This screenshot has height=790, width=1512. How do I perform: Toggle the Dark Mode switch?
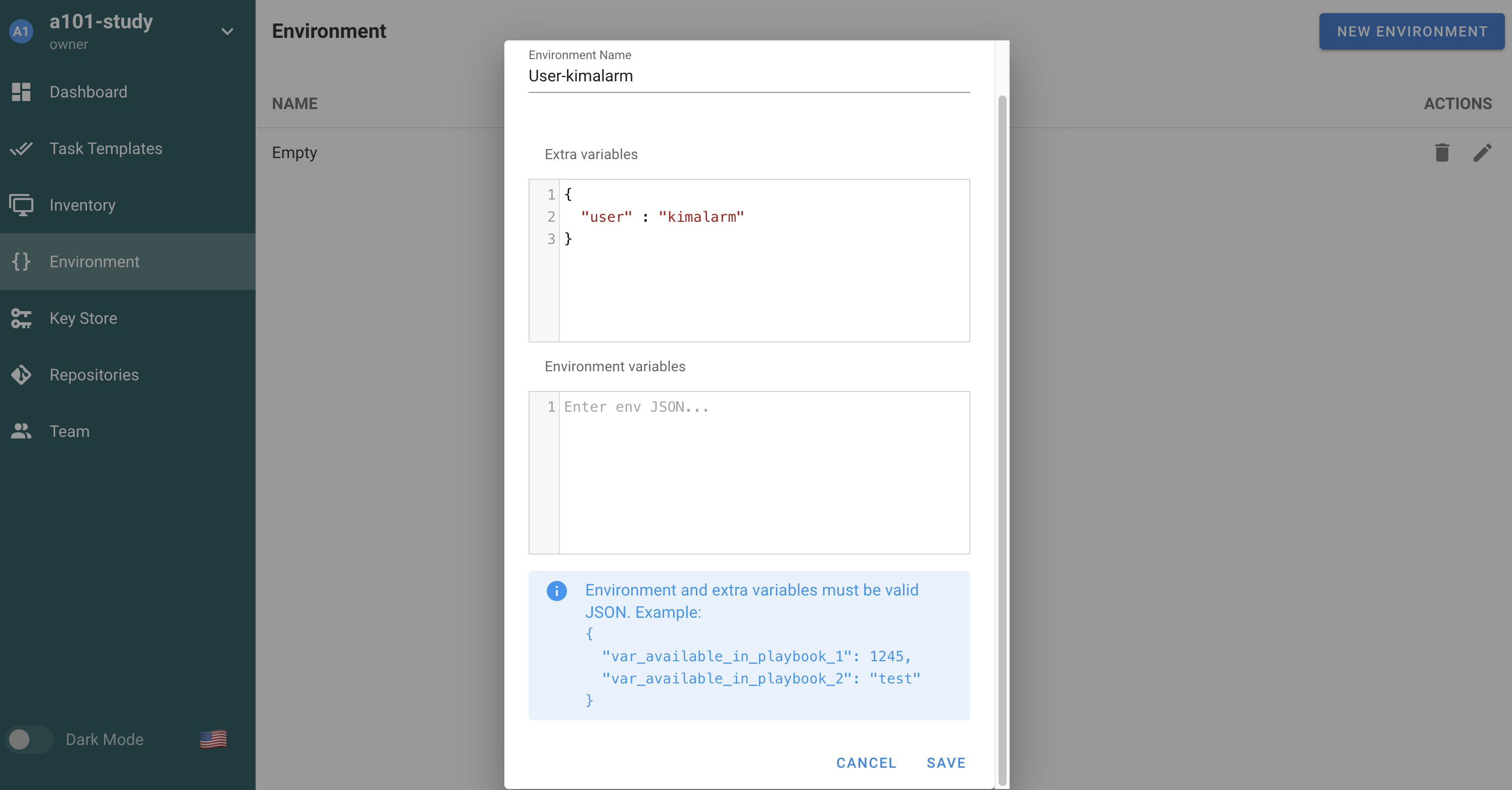pos(29,739)
